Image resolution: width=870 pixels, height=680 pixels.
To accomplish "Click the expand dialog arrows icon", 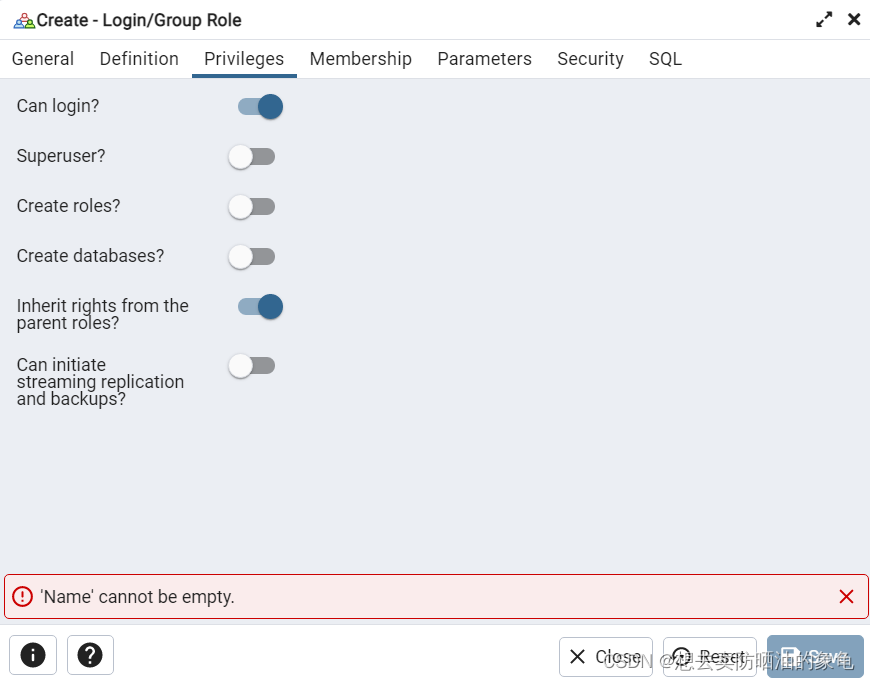I will [823, 18].
